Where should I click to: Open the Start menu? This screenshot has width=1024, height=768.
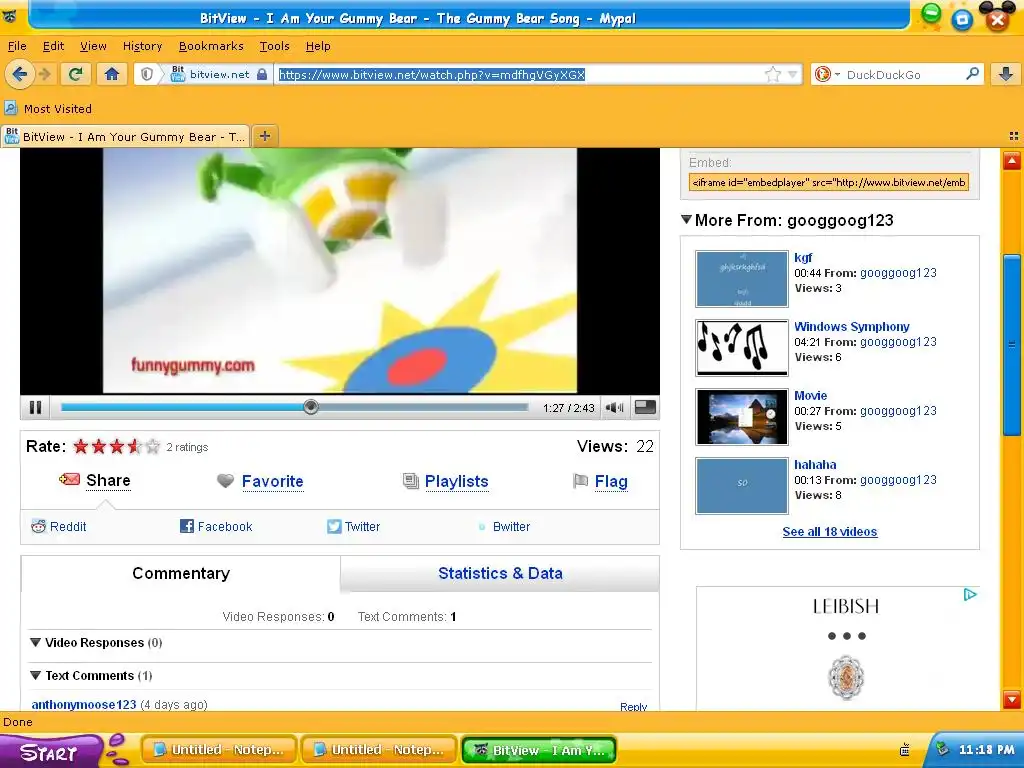[x=49, y=751]
